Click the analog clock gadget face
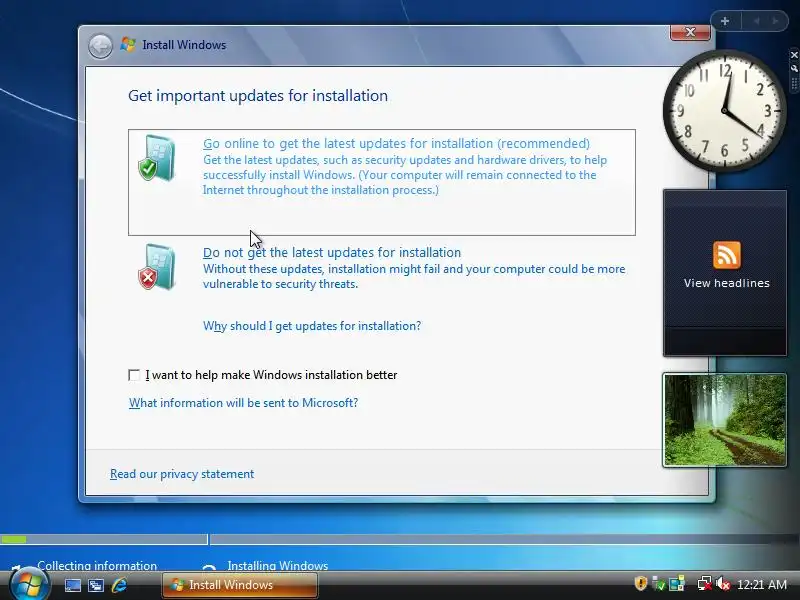Viewport: 800px width, 600px height. pos(724,111)
